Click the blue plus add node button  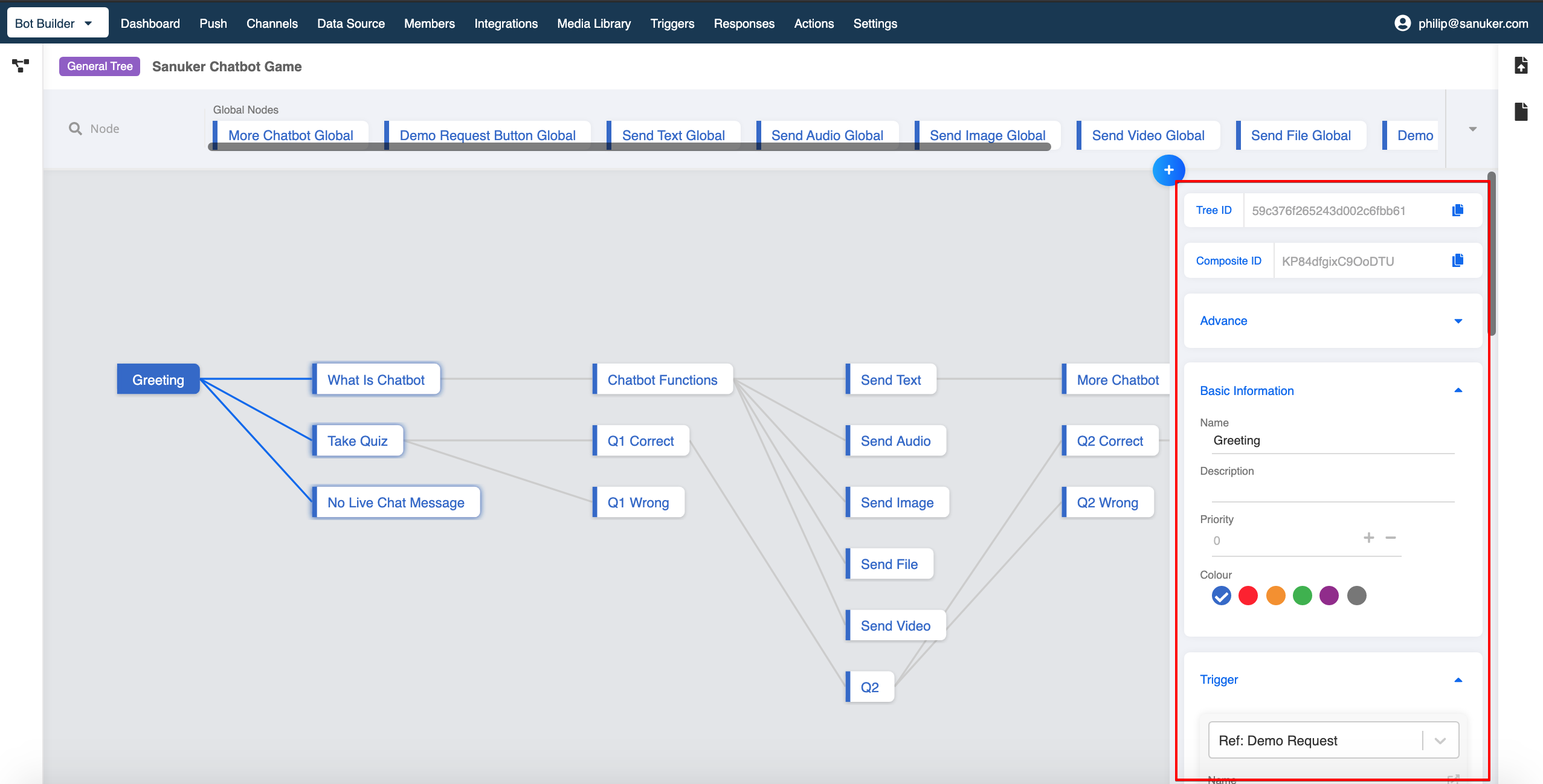[1168, 170]
